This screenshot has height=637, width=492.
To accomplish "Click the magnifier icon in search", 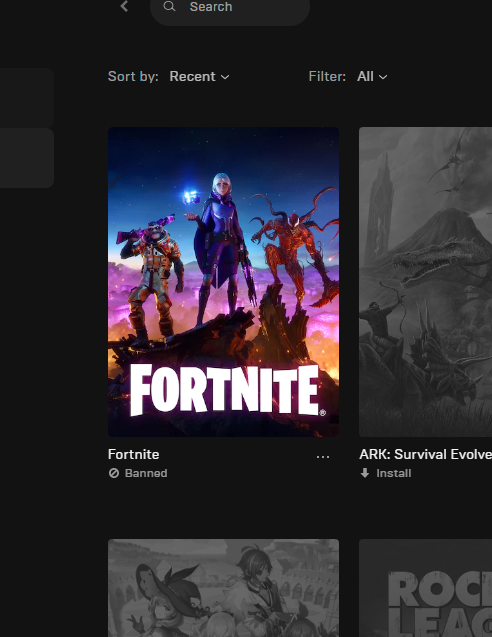I will pos(169,6).
